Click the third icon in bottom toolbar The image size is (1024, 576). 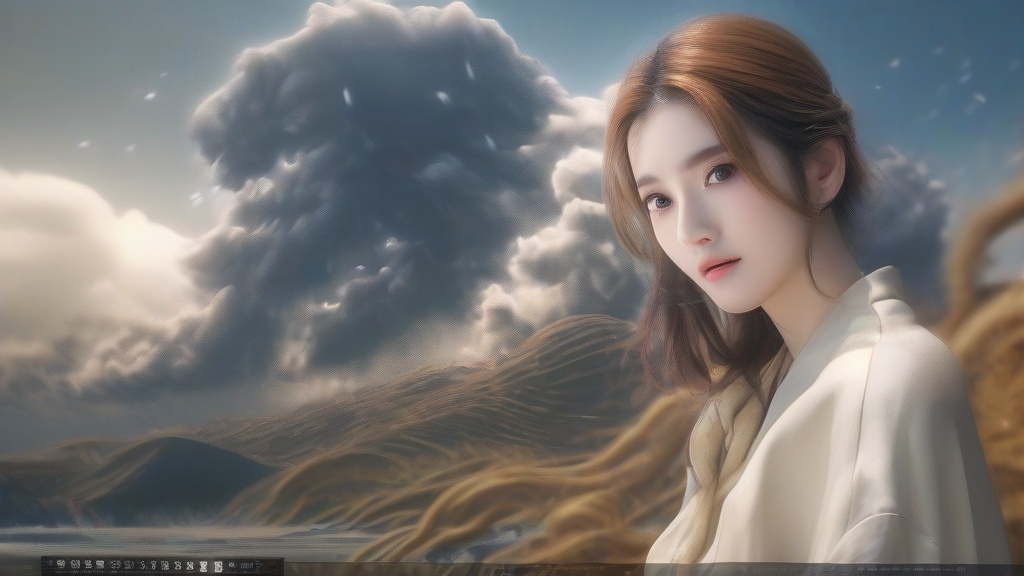point(75,565)
